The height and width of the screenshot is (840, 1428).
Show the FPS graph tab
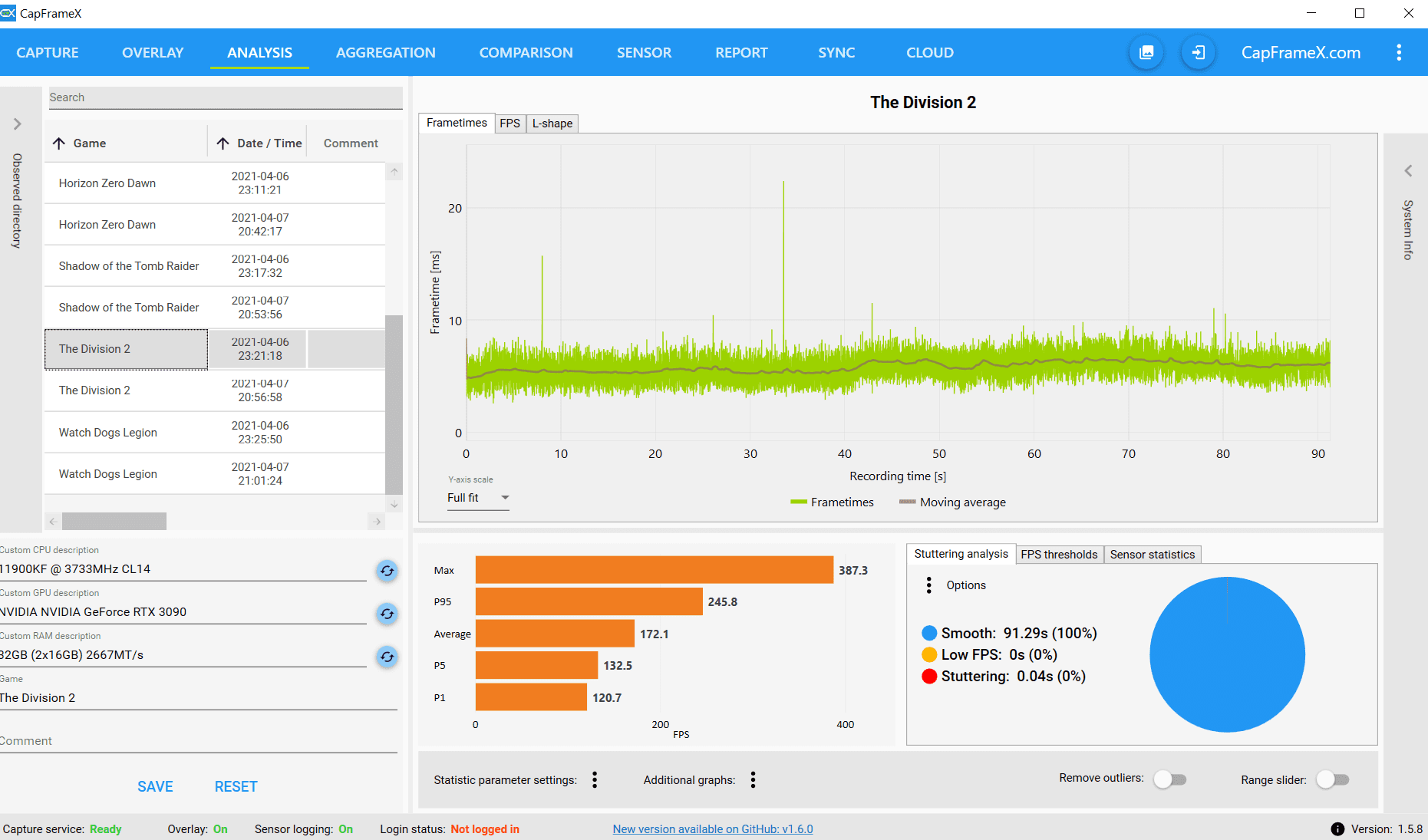pos(510,124)
